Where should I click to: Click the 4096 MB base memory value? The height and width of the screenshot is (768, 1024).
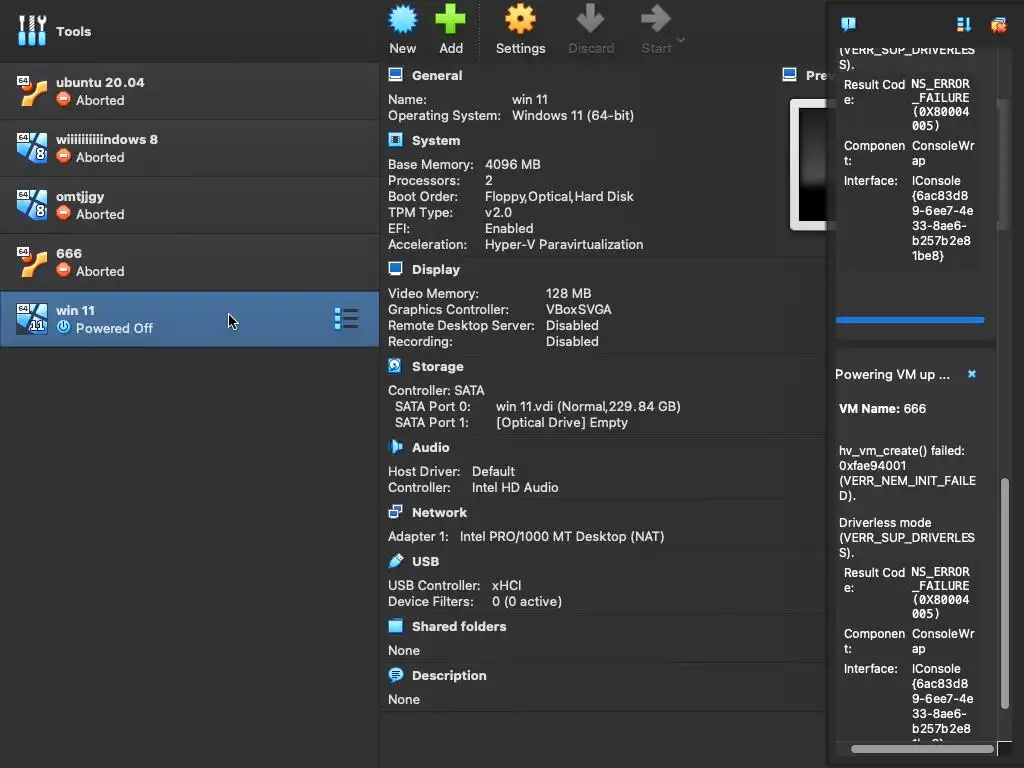pyautogui.click(x=513, y=165)
